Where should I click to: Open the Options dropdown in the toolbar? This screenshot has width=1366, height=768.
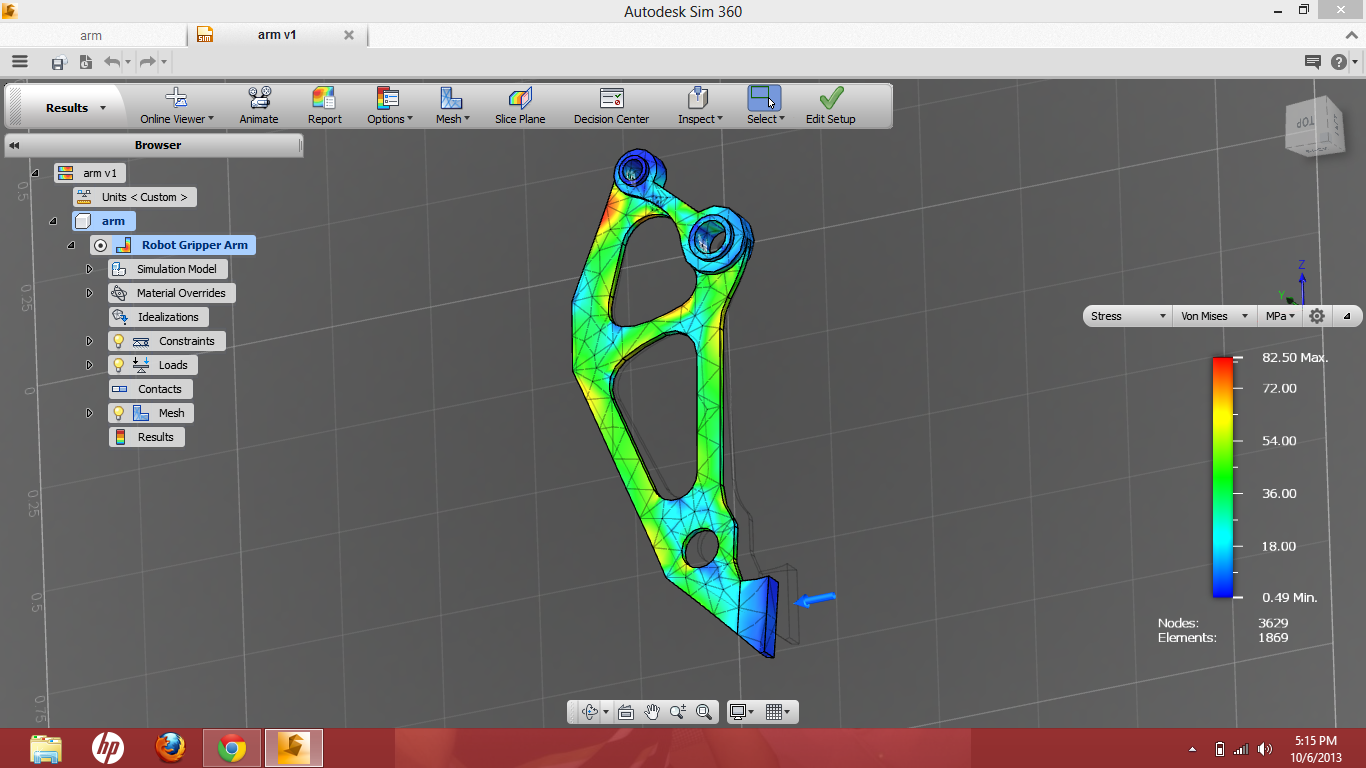pos(389,106)
